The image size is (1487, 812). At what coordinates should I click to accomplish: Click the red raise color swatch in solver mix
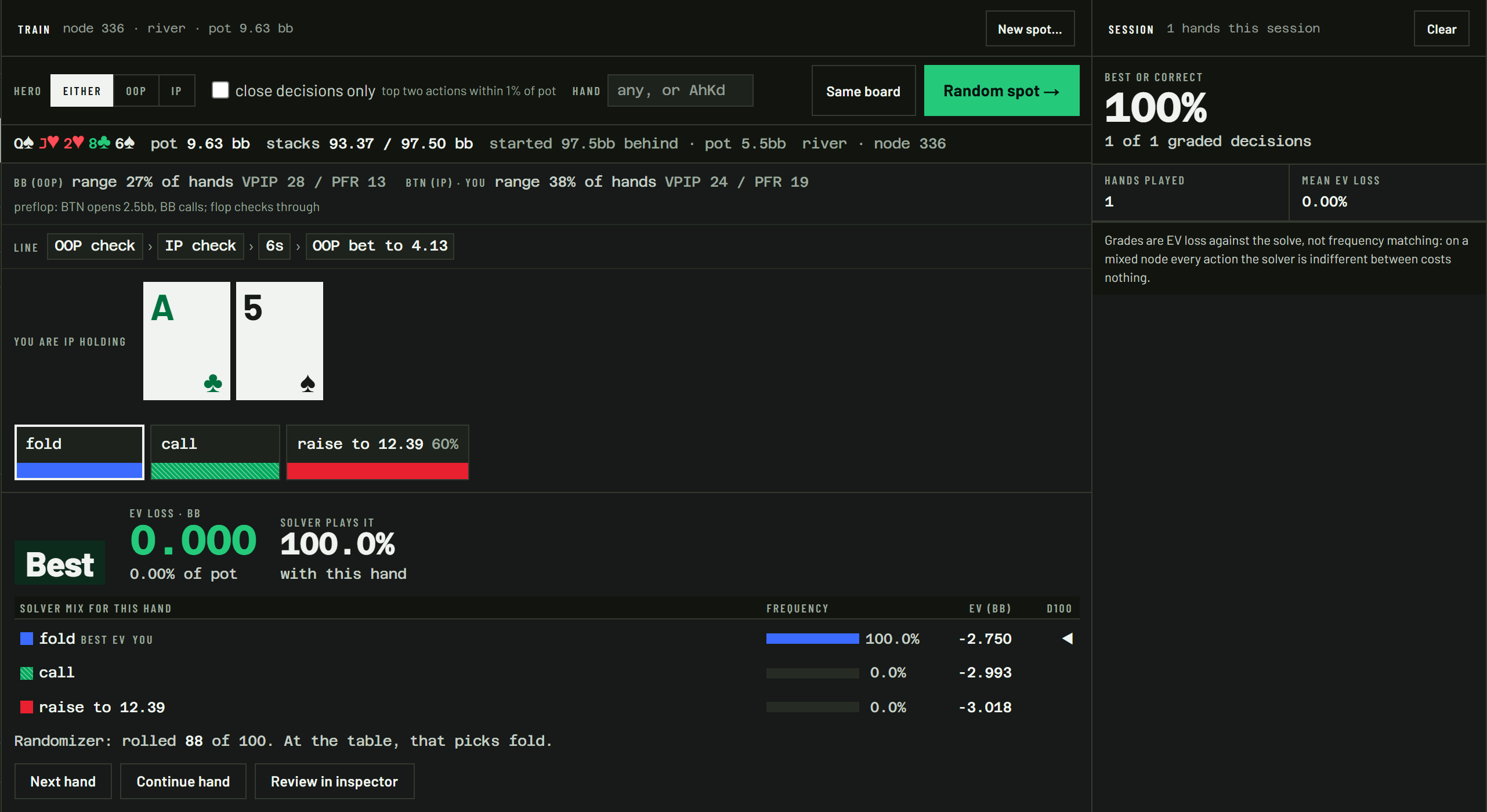tap(27, 707)
